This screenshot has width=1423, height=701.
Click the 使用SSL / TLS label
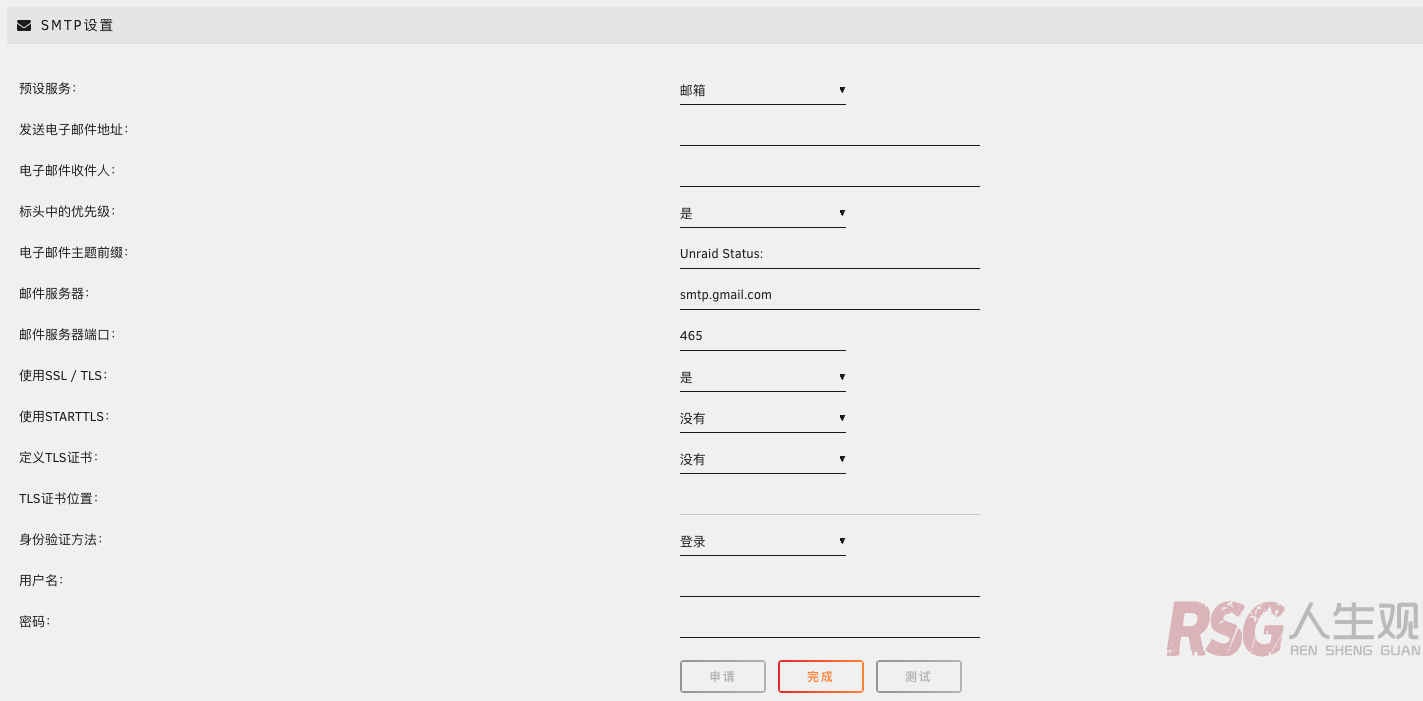(x=63, y=375)
